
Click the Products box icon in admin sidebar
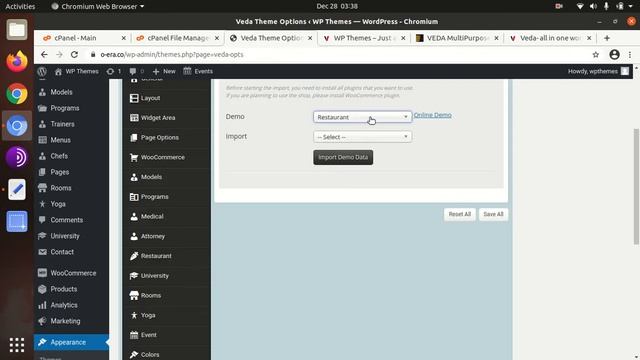[42, 289]
